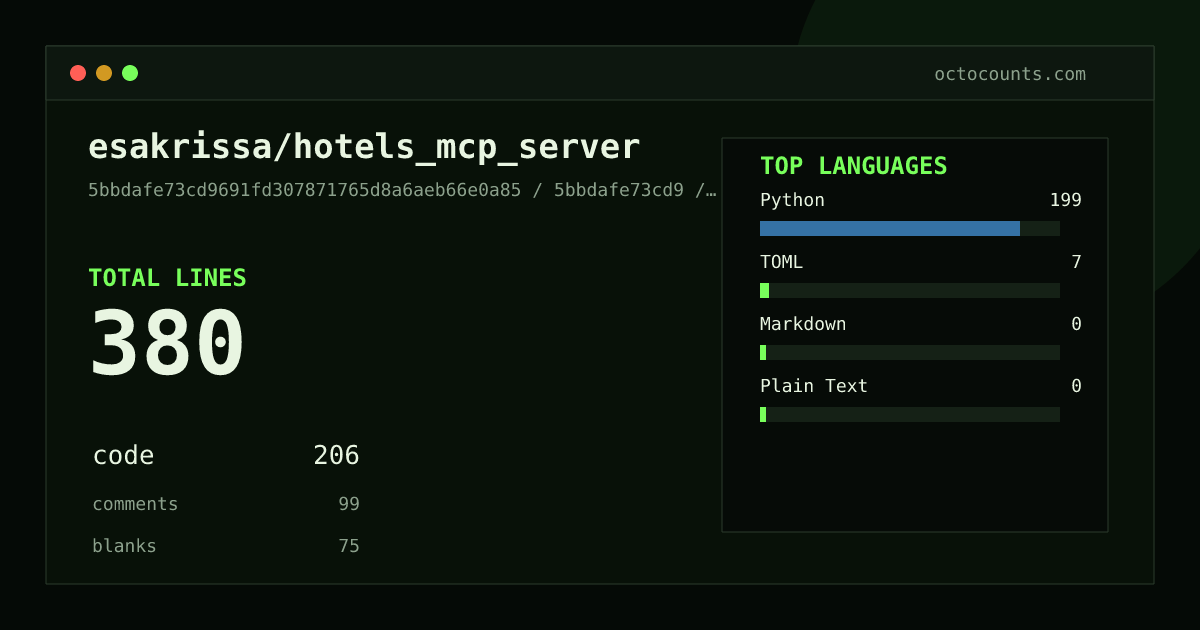Click the total lines value 380
Screen dimensions: 1200x630
tap(167, 343)
